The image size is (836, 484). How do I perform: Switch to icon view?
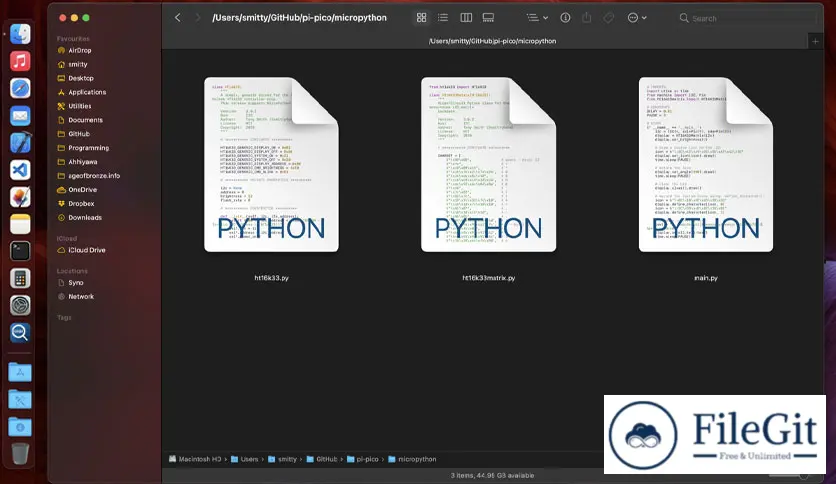(x=421, y=18)
